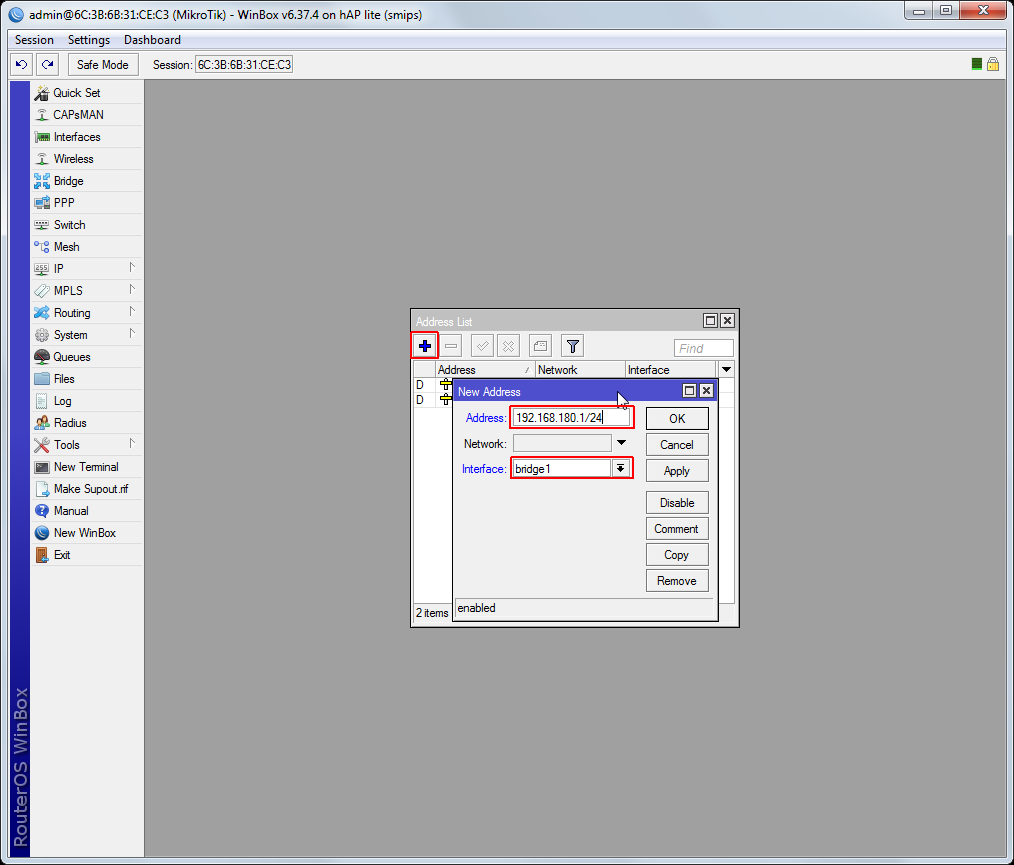Click OK in the New Address dialog
Screen dimensions: 1014x865
tap(677, 419)
